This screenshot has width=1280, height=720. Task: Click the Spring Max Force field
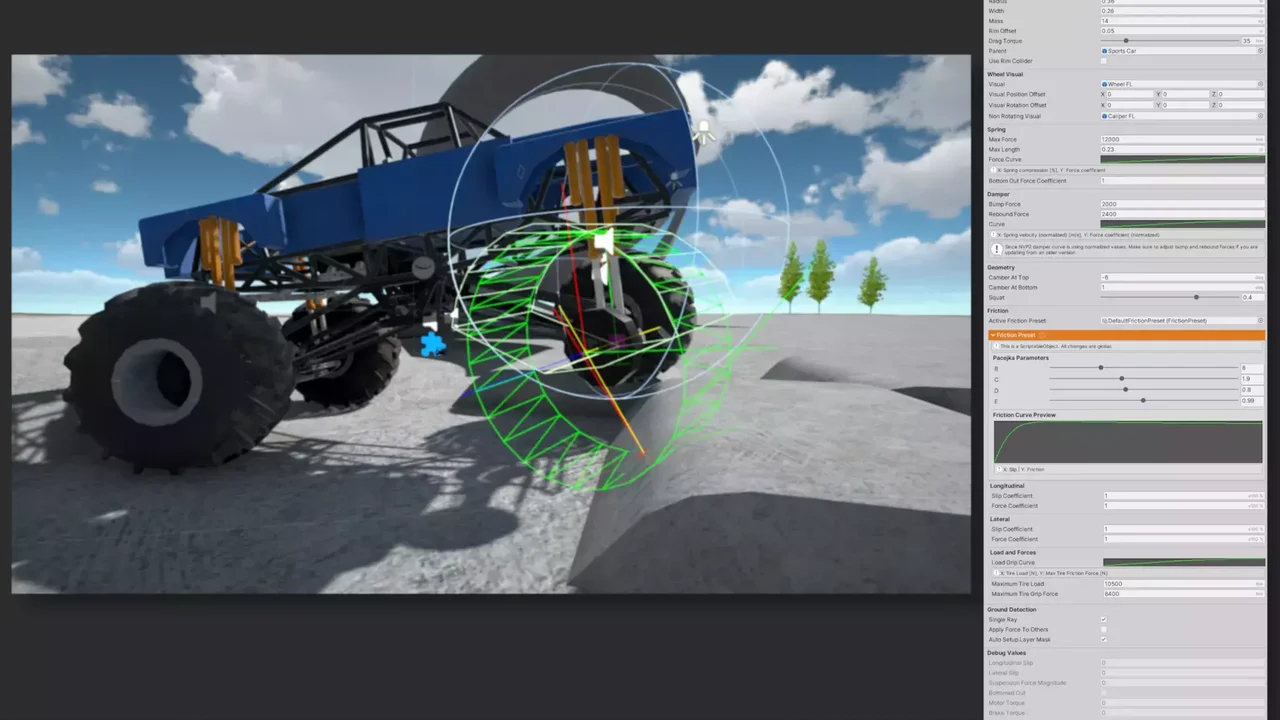coord(1183,139)
